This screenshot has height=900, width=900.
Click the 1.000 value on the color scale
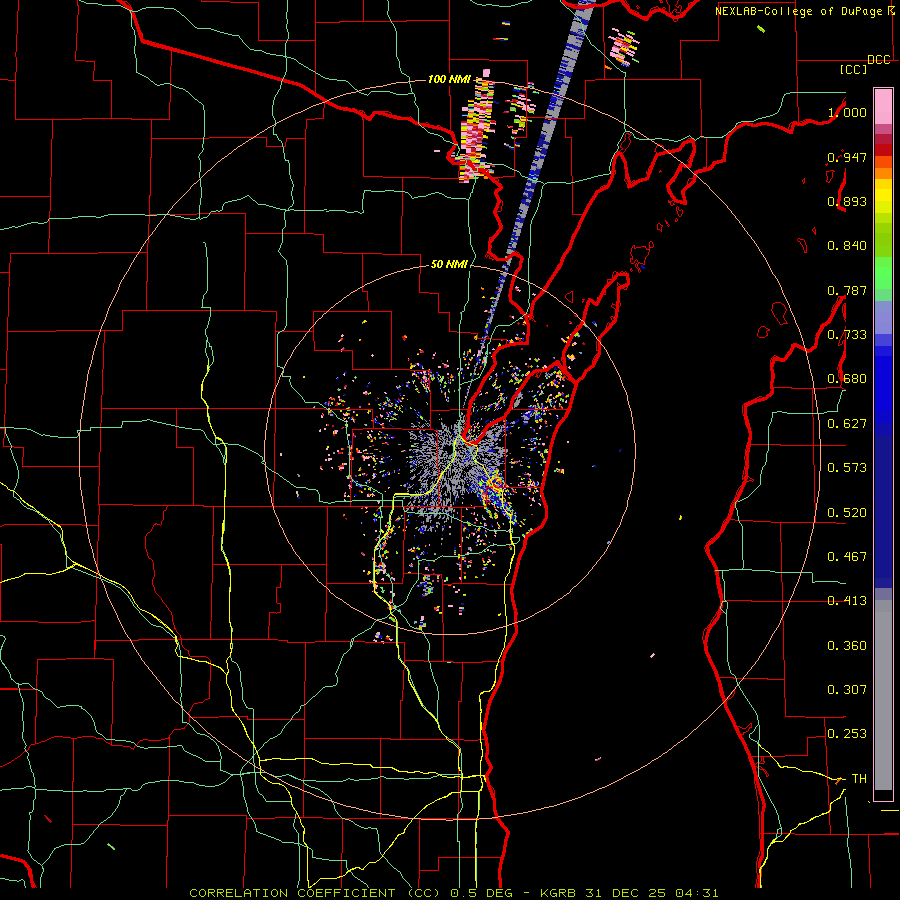coord(847,112)
